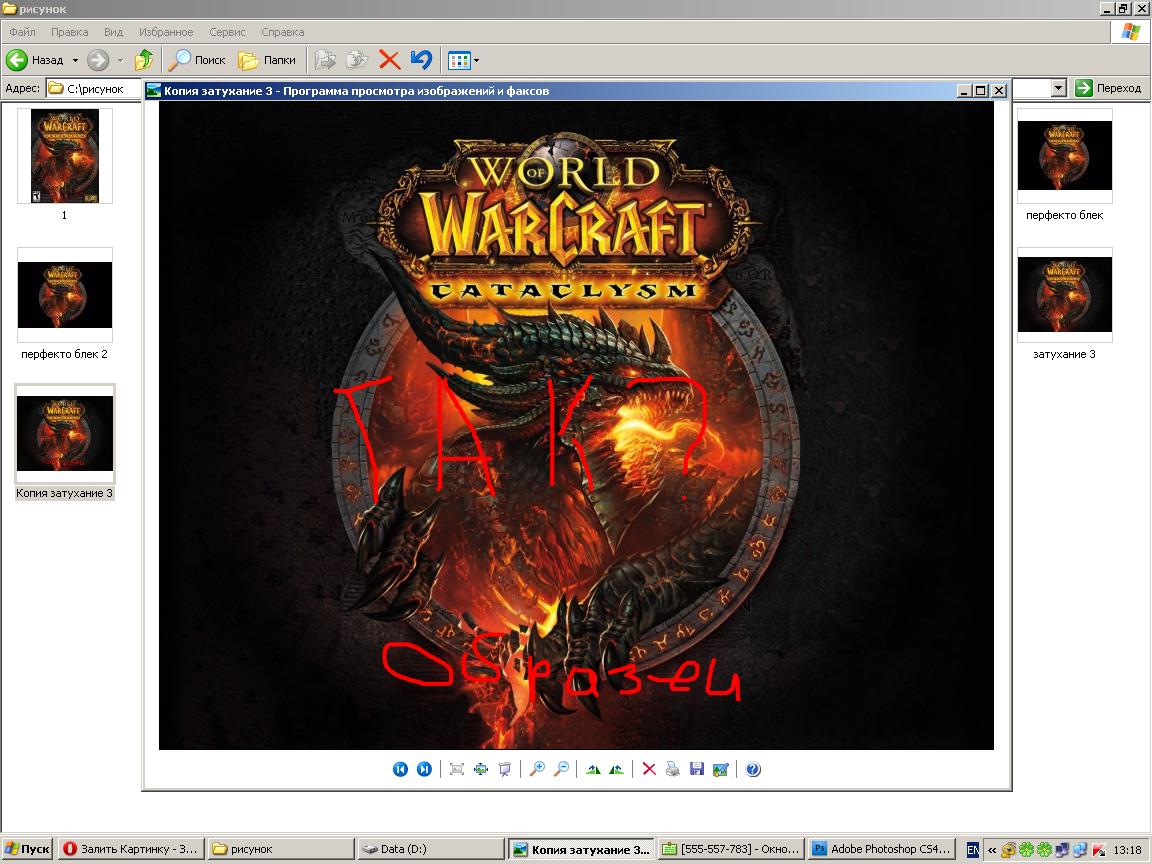Image resolution: width=1152 pixels, height=864 pixels.
Task: Open Back history dropdown arrow
Action: tap(75, 60)
